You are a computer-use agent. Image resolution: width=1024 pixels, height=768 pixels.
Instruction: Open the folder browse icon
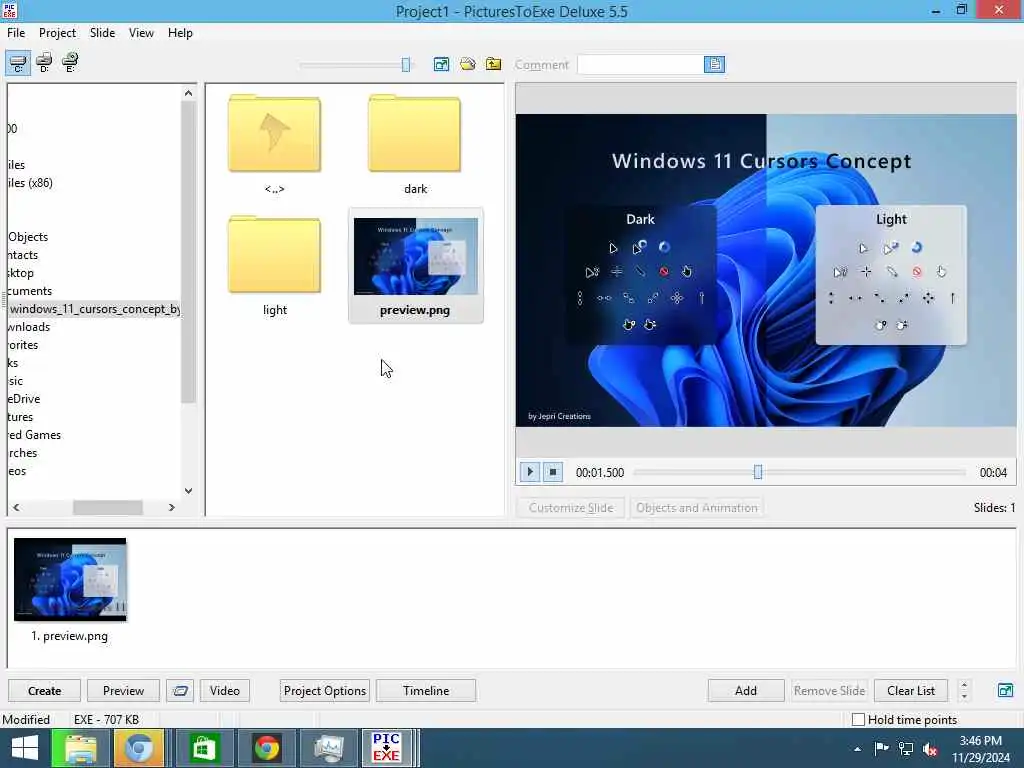[468, 64]
